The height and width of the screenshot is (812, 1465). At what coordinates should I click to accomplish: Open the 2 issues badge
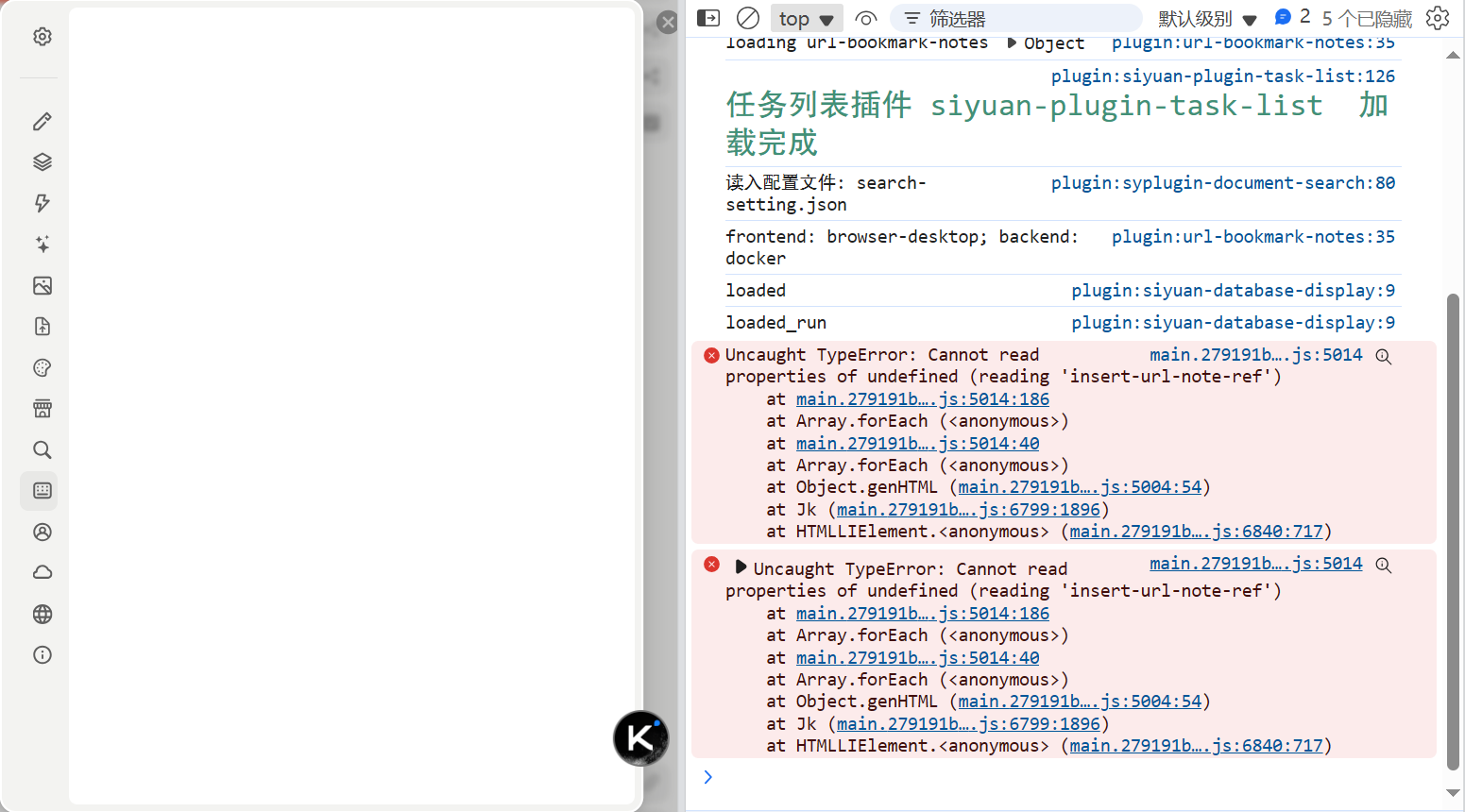[1292, 17]
